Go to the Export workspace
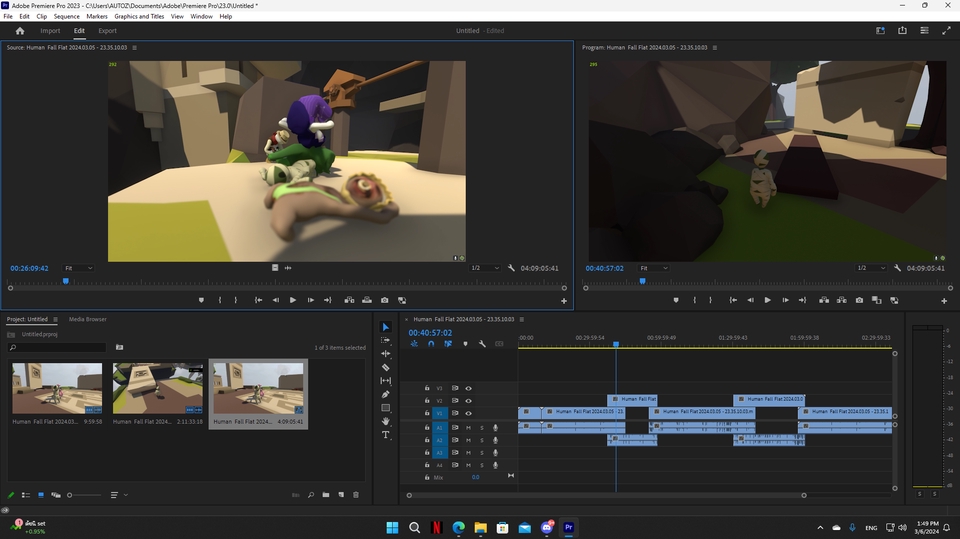Screen dimensions: 960x539 [107, 31]
